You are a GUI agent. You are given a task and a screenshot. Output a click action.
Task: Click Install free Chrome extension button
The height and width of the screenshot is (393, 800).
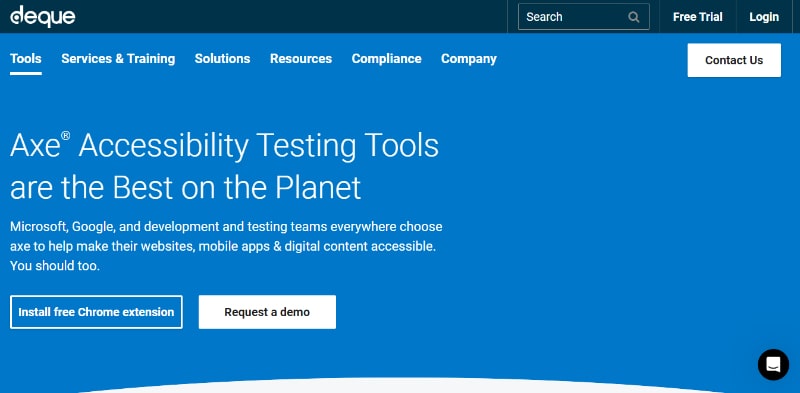point(96,312)
